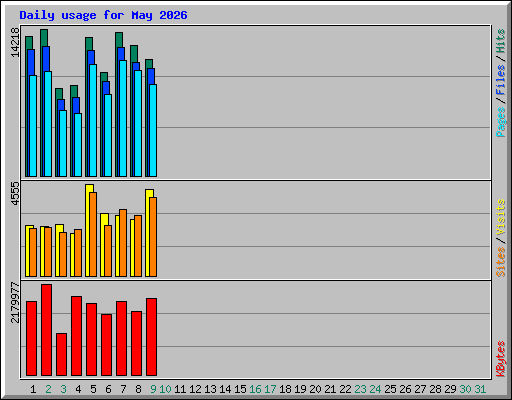Click the 4555 axis value
512x400 pixels.
coord(15,193)
